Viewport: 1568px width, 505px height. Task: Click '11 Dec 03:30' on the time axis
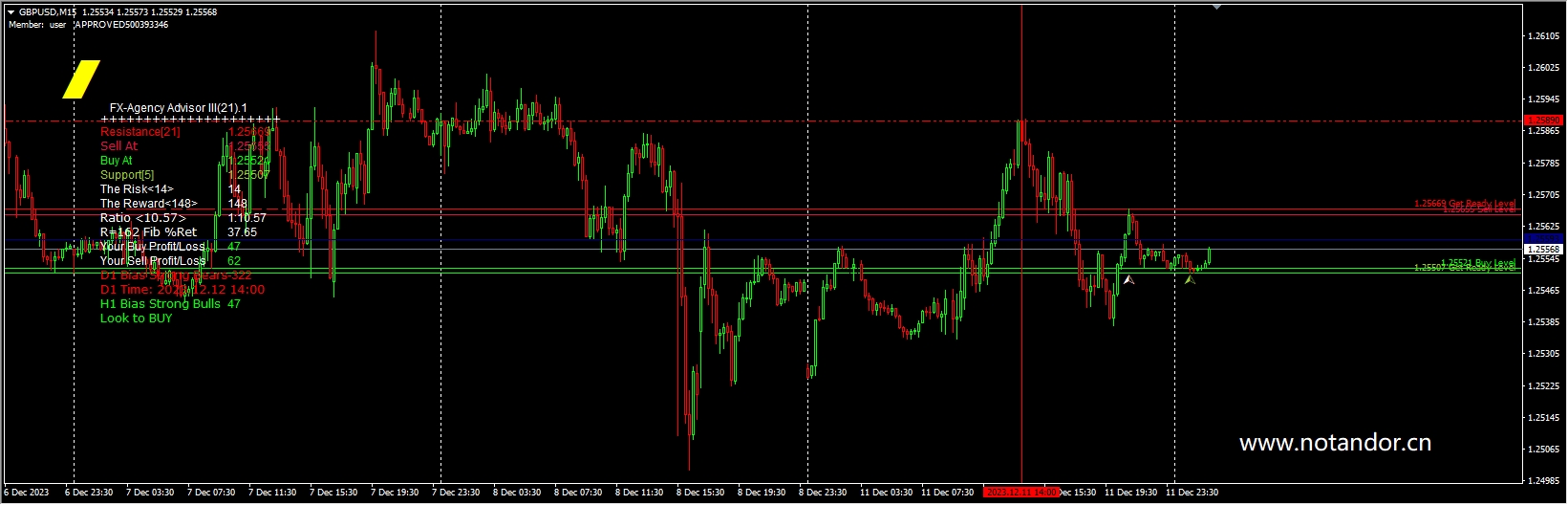click(x=886, y=493)
